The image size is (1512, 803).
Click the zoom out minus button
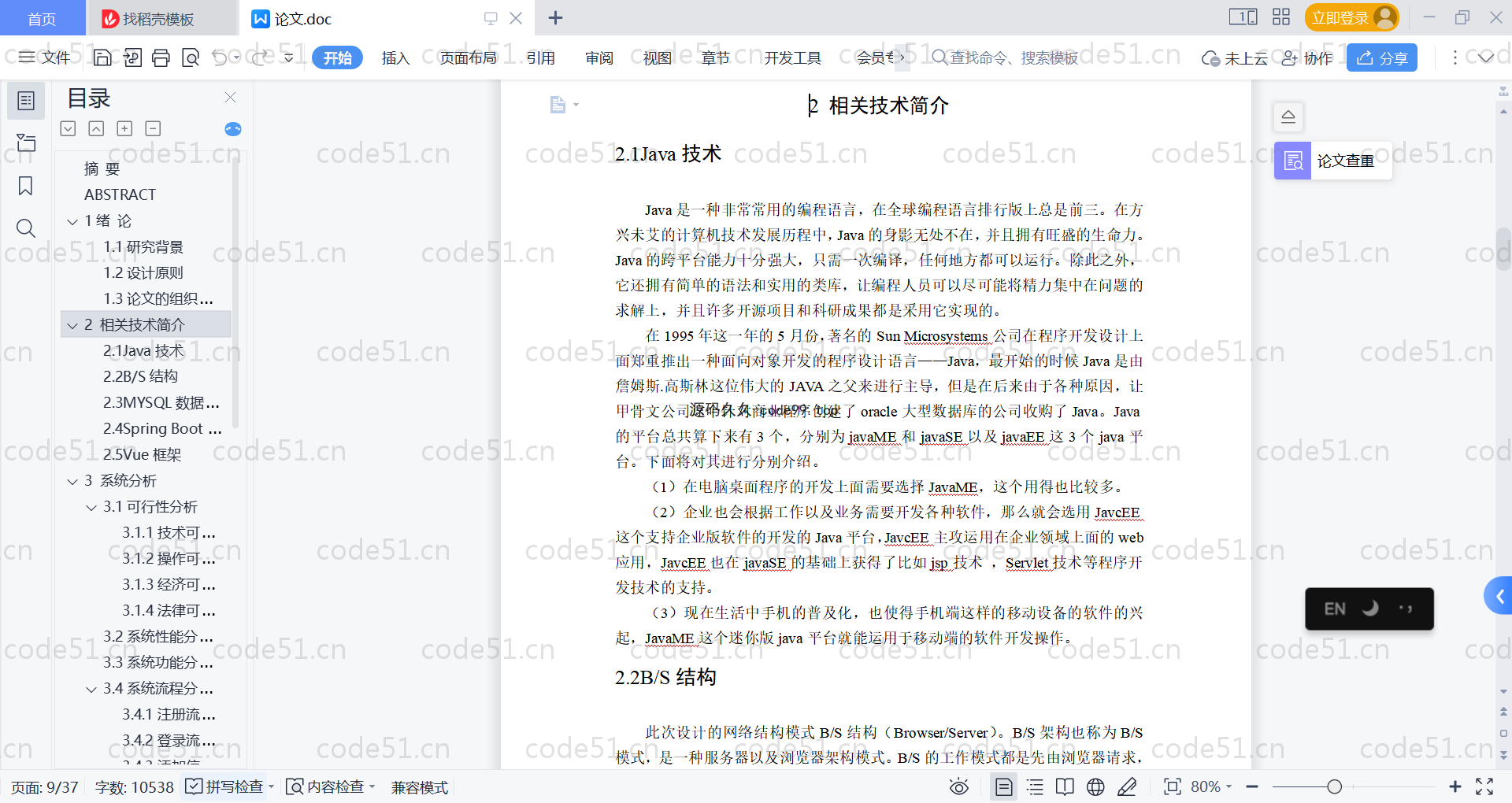[x=1252, y=786]
